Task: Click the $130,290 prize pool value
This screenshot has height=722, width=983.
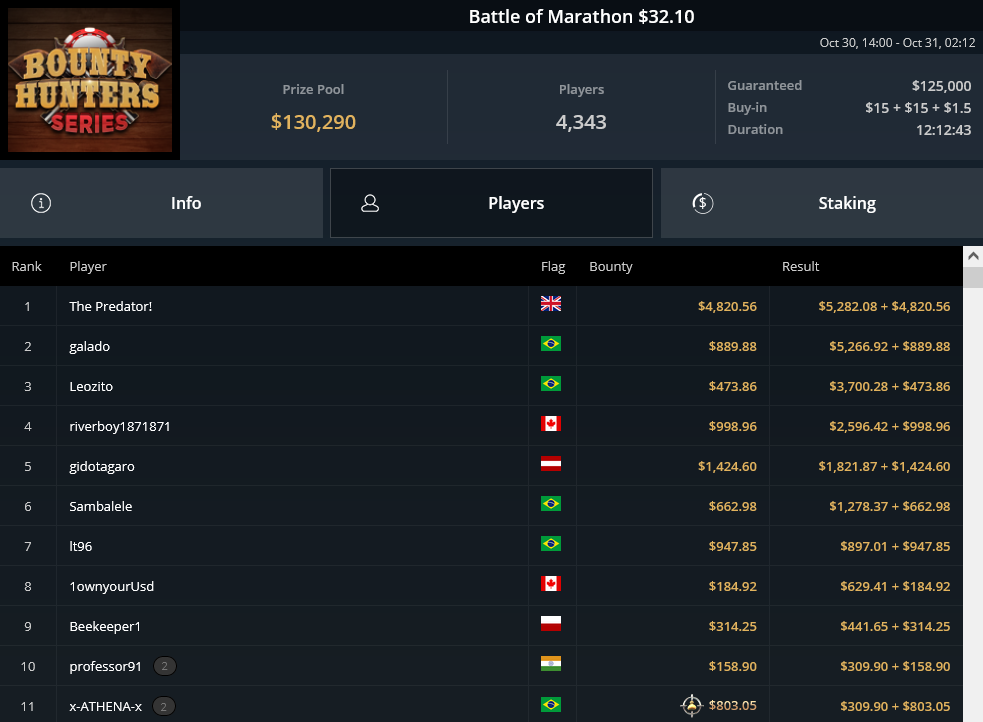Action: tap(313, 122)
